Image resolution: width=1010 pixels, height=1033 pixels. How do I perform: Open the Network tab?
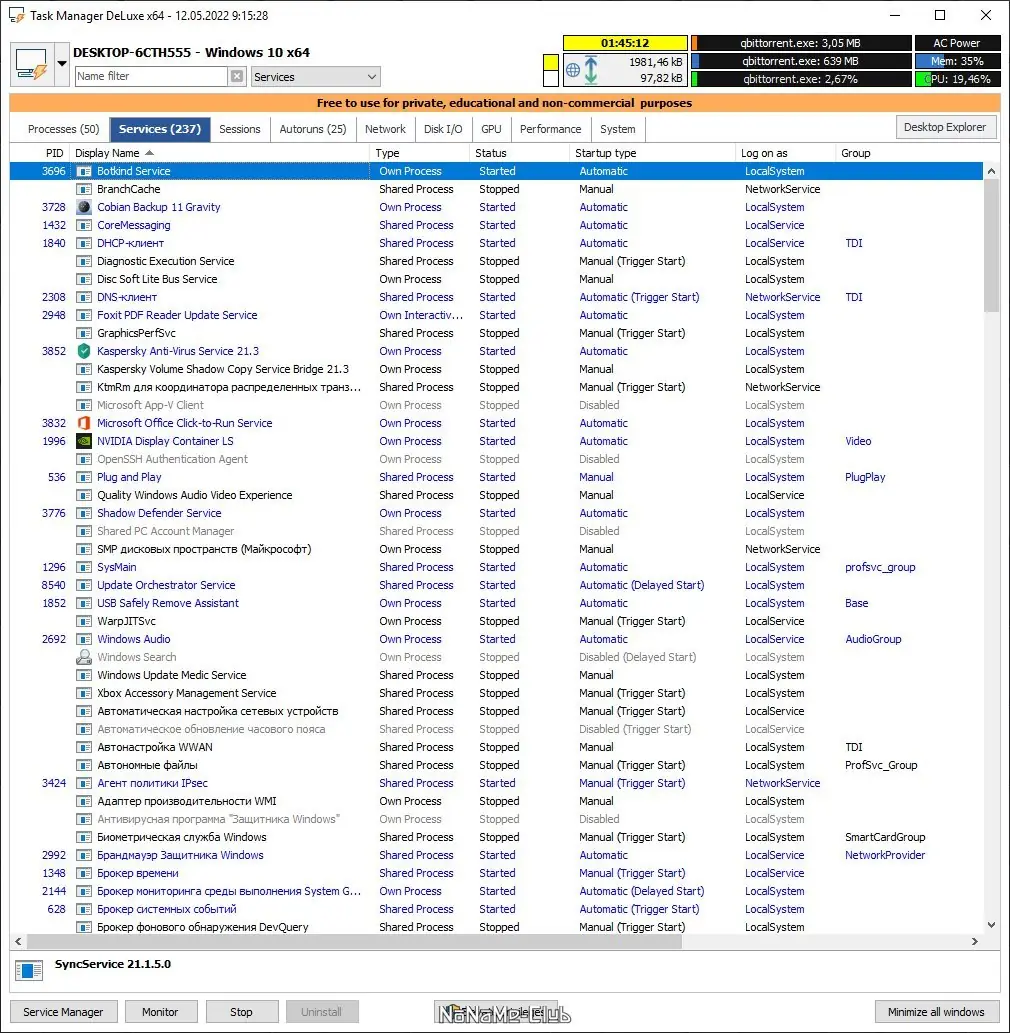385,129
